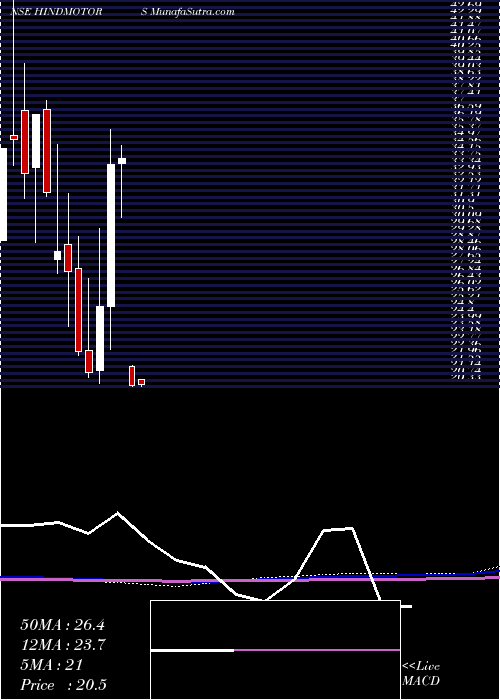The height and width of the screenshot is (700, 500).
Task: Click the tallest white candlestick body
Action: [x=111, y=235]
